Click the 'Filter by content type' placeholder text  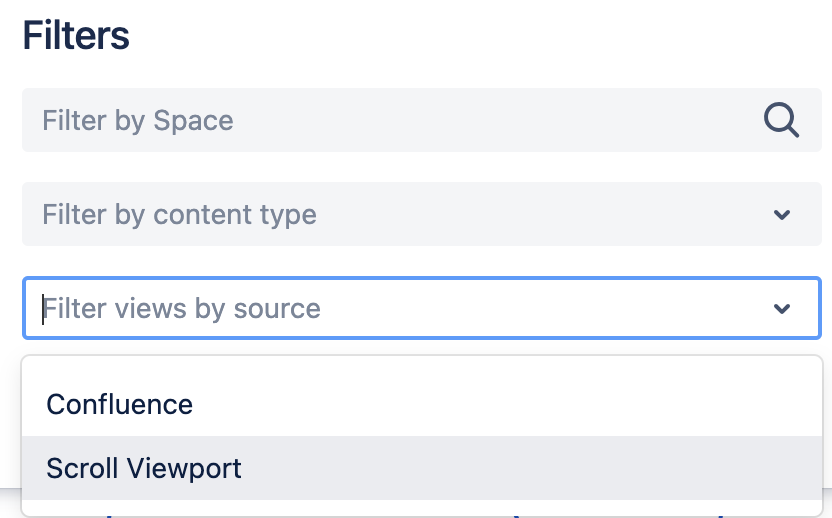179,215
